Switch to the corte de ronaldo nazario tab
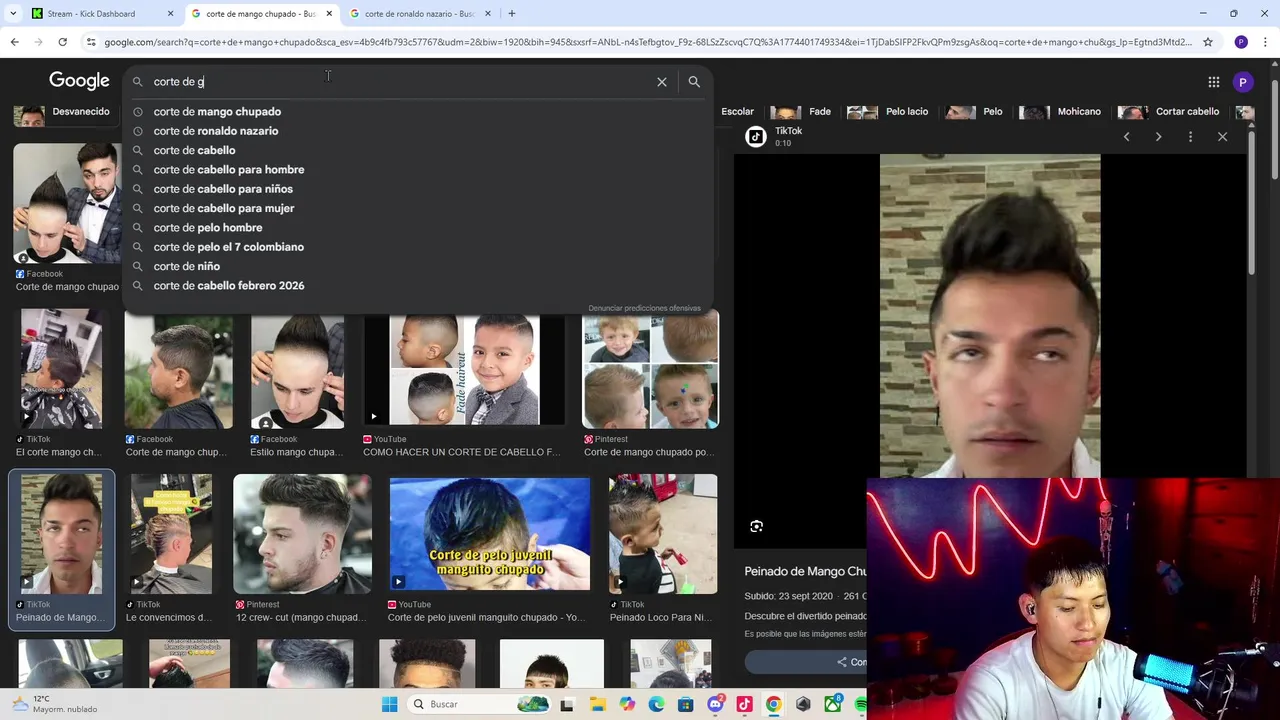 (419, 14)
